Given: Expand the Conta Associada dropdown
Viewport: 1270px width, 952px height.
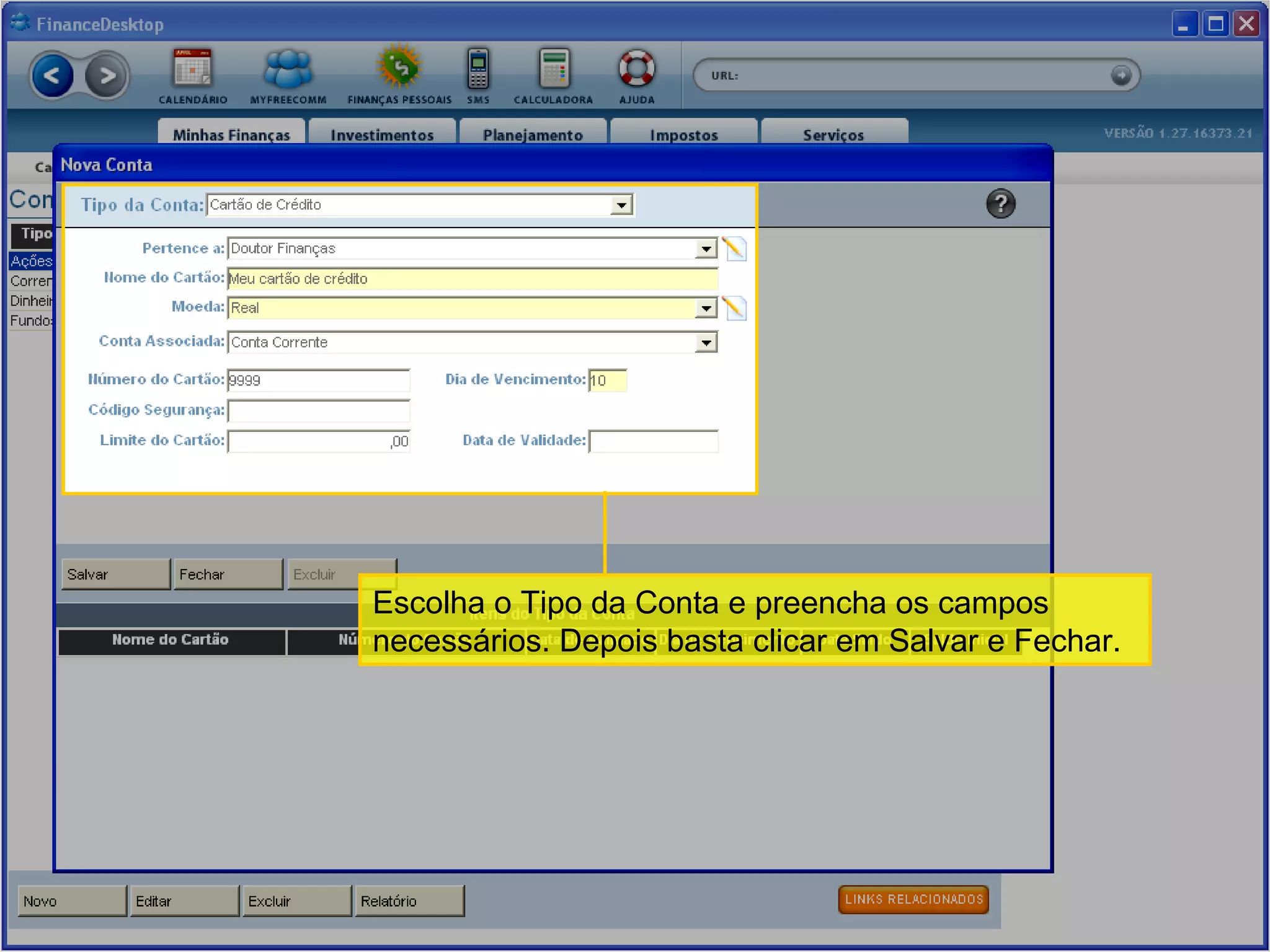Looking at the screenshot, I should point(706,343).
